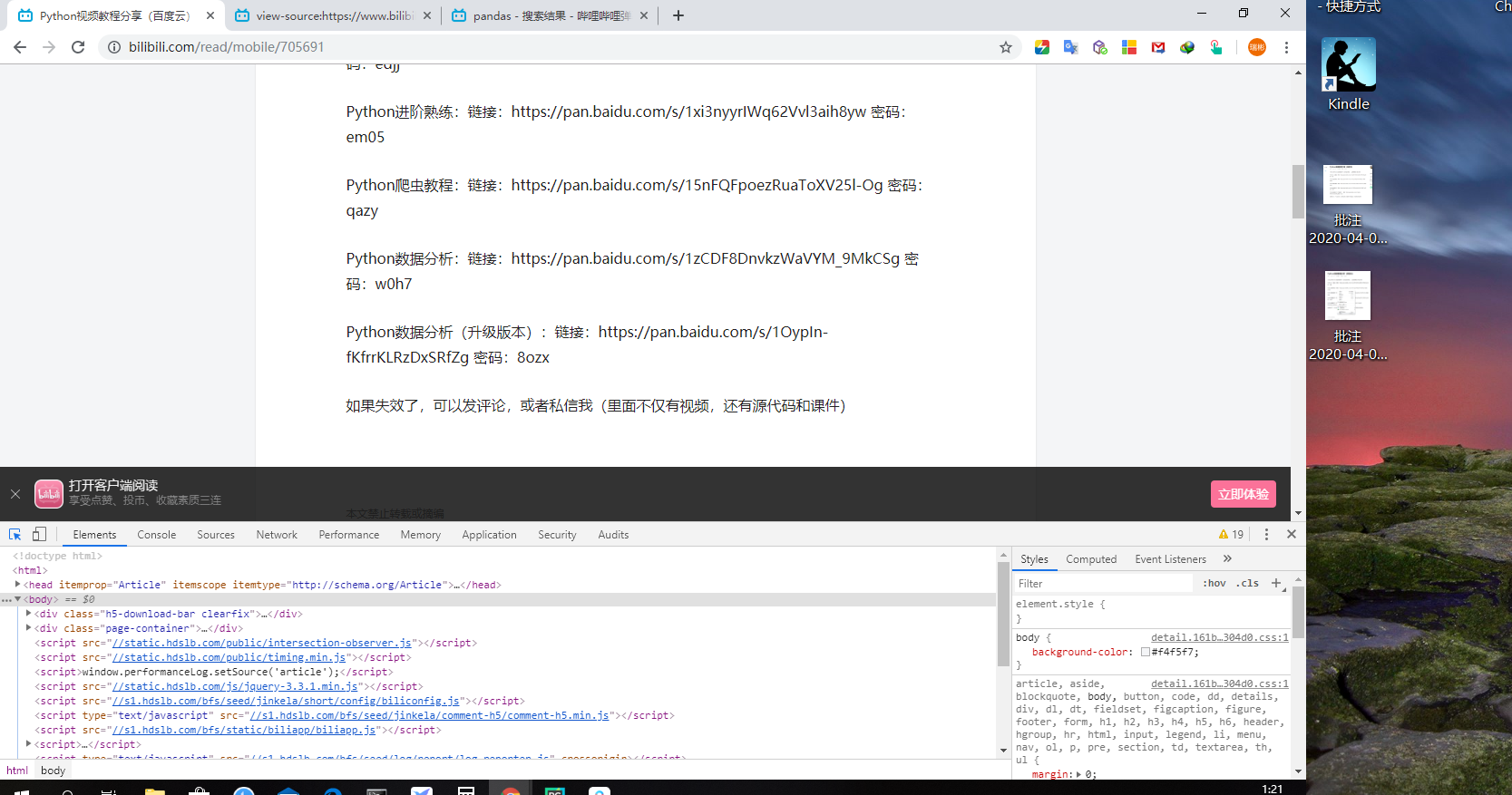Dismiss the open-in-app banner with X
The height and width of the screenshot is (795, 1512).
(15, 494)
